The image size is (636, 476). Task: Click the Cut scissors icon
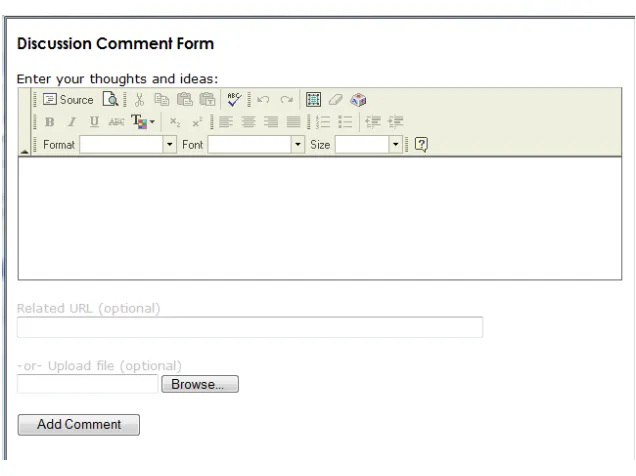tap(140, 99)
